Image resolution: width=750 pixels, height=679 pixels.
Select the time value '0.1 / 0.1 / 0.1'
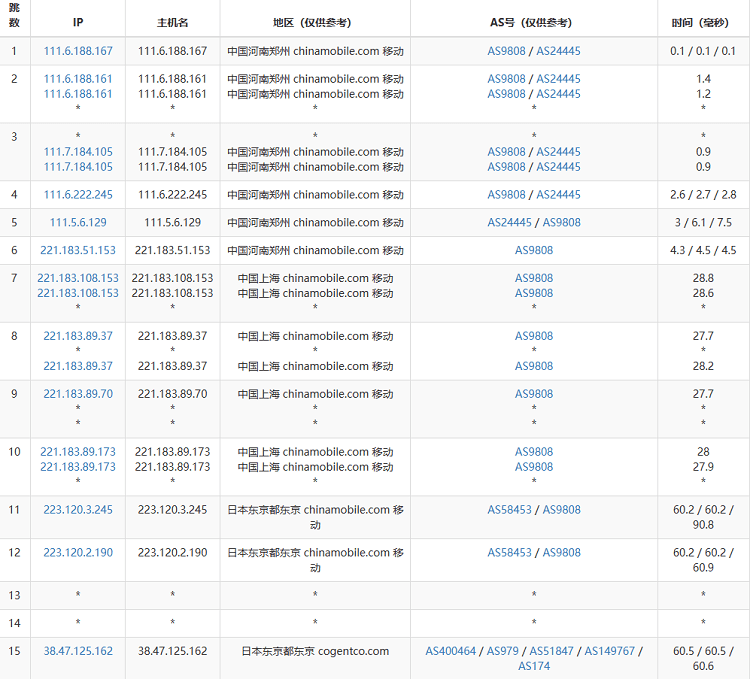tap(703, 51)
